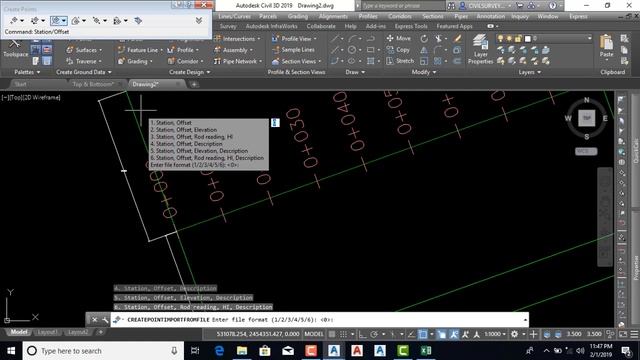Open the current layer combo box

(544, 38)
